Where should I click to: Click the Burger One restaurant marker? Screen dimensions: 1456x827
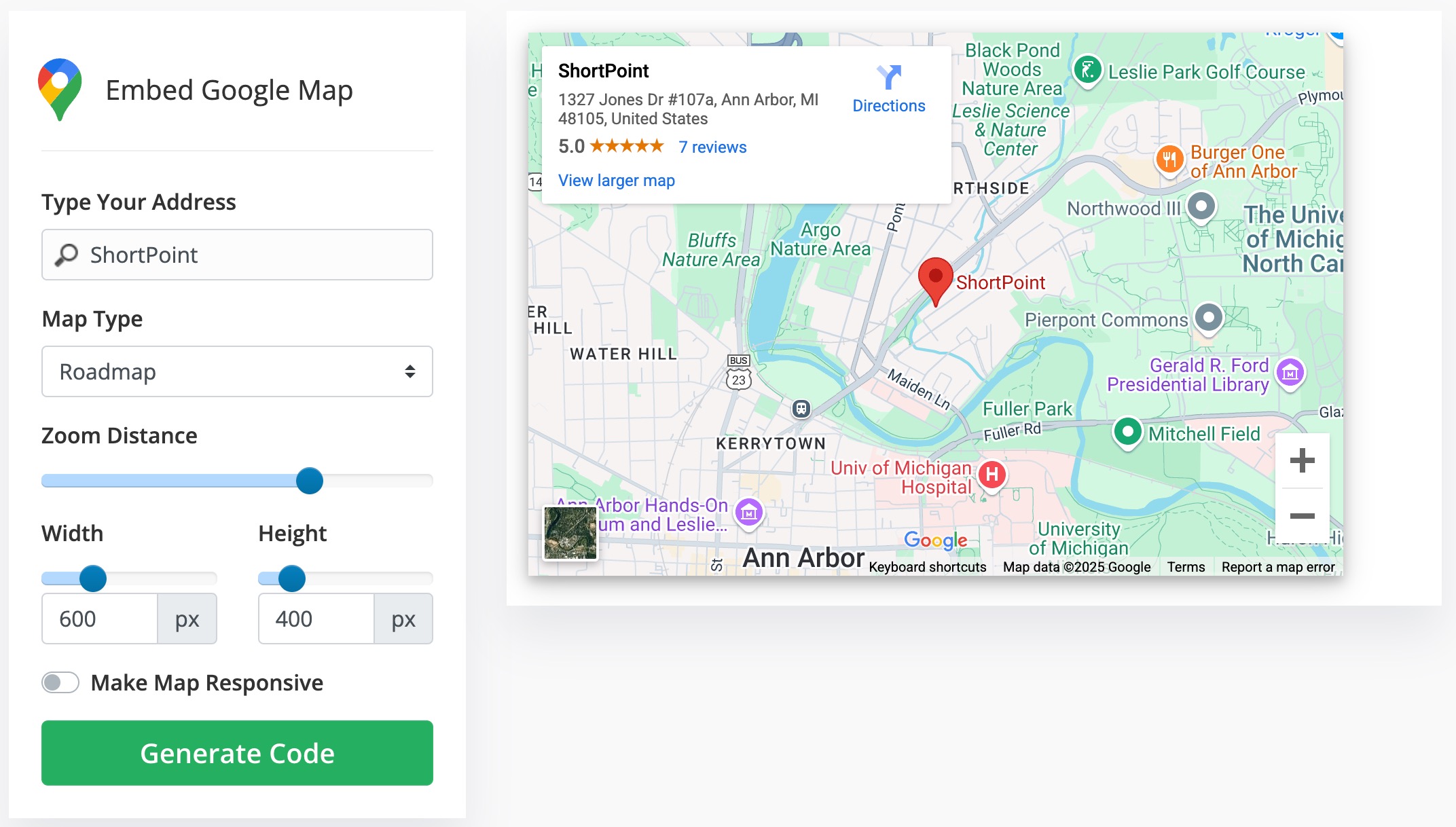coord(1169,160)
